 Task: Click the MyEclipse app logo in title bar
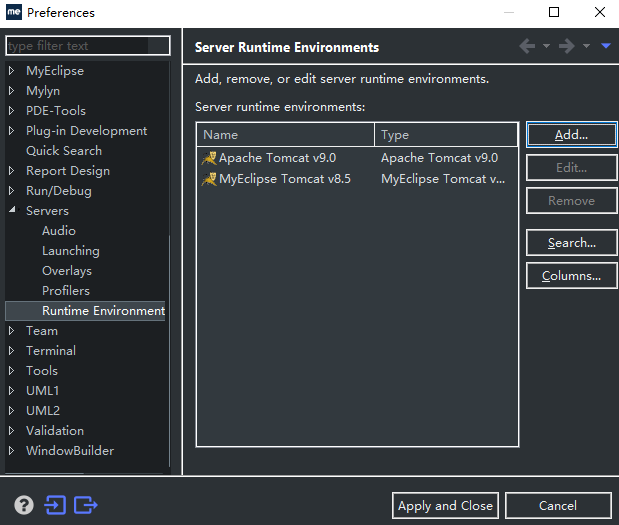(x=13, y=12)
